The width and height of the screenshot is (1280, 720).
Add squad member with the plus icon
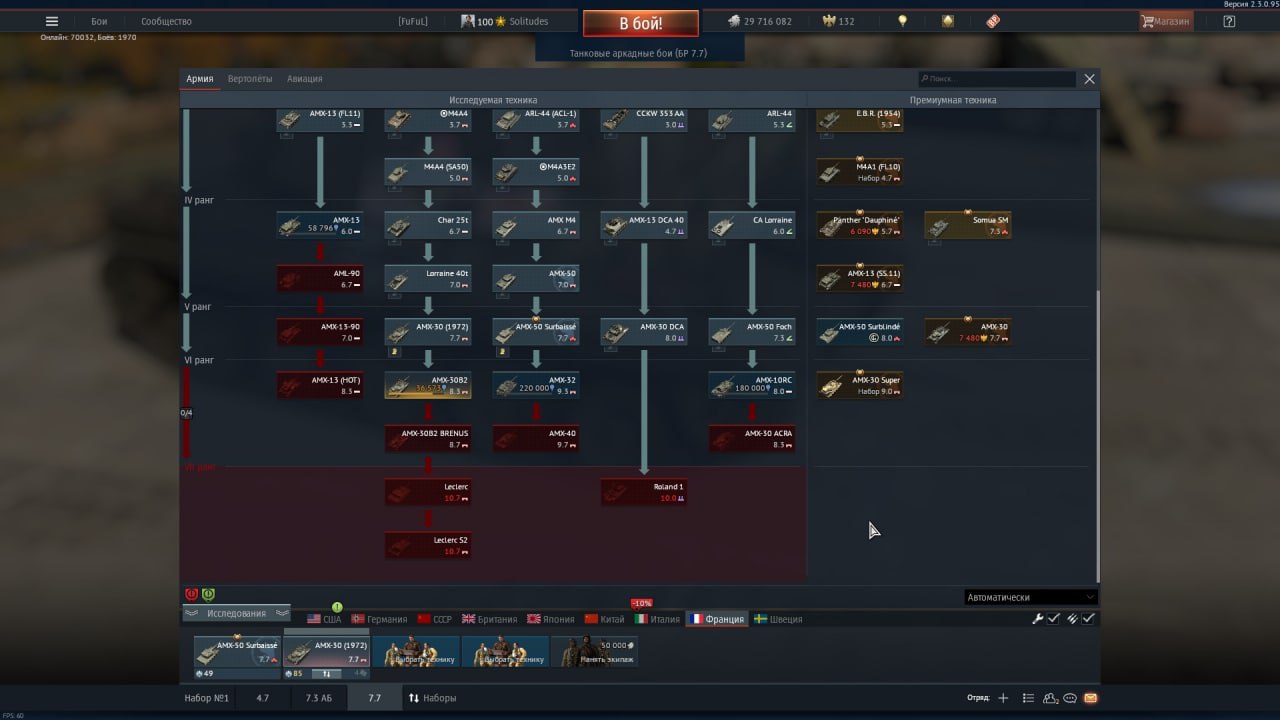click(1003, 698)
